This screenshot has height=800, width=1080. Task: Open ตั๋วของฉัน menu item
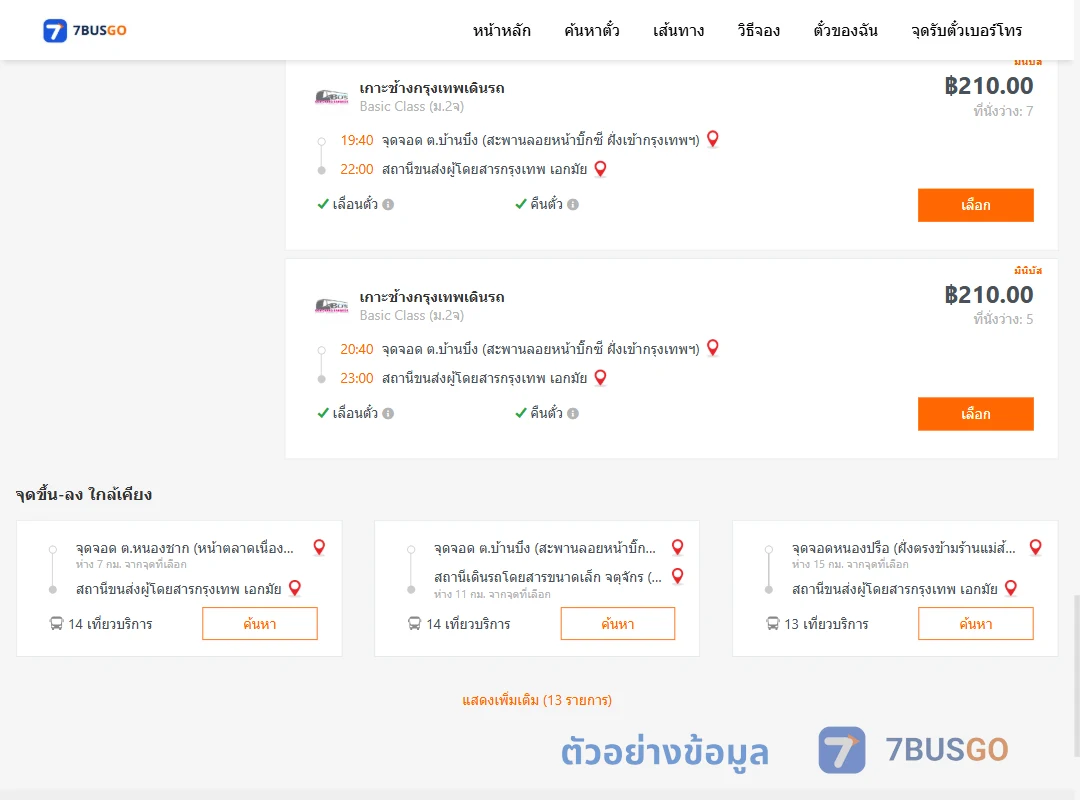coord(845,30)
